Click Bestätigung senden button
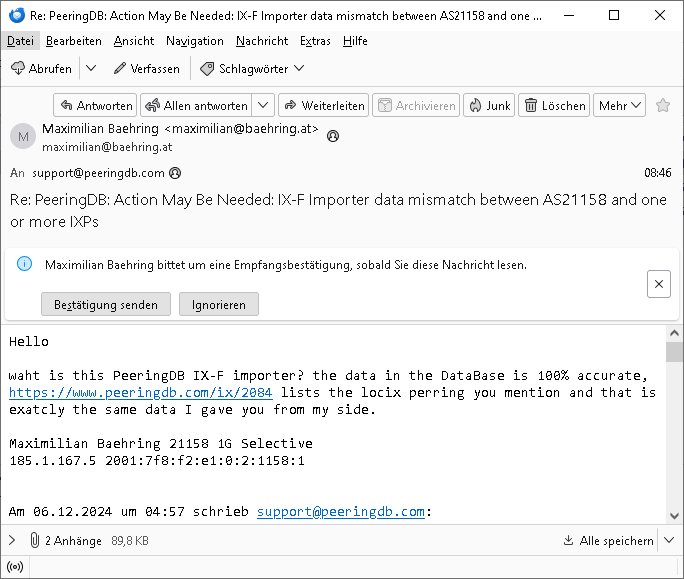Image resolution: width=684 pixels, height=579 pixels. click(x=106, y=304)
